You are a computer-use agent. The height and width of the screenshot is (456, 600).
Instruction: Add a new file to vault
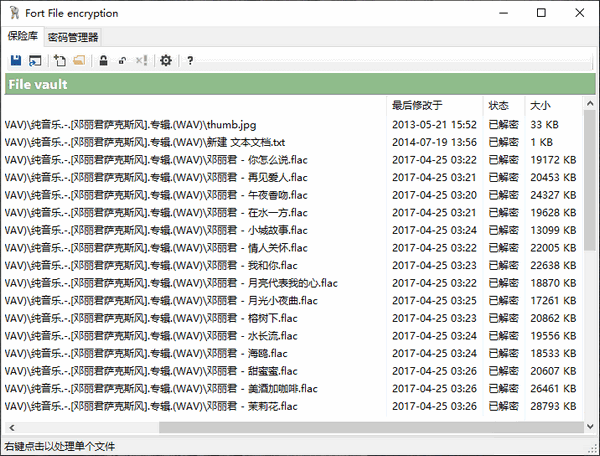pyautogui.click(x=60, y=61)
